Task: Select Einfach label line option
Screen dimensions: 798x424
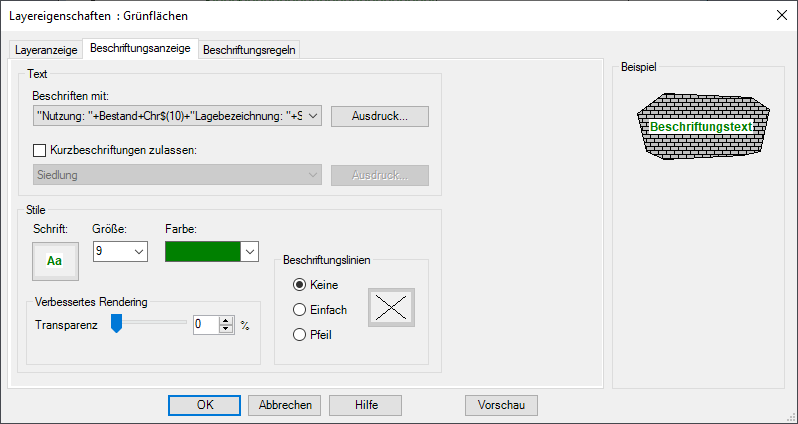Action: click(300, 309)
